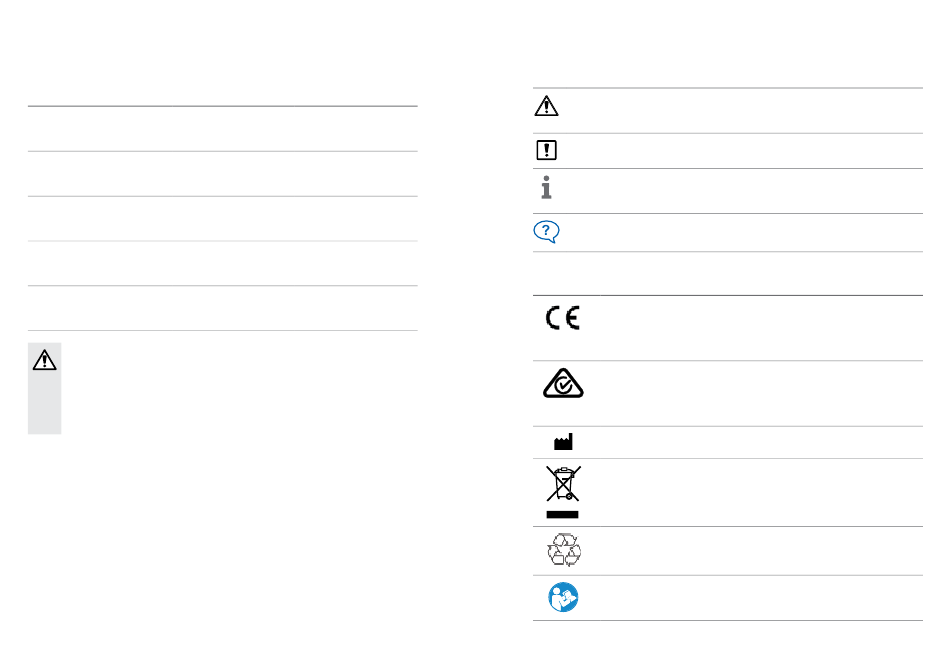Click the CE conformity mark
This screenshot has width=950, height=652.
[563, 318]
